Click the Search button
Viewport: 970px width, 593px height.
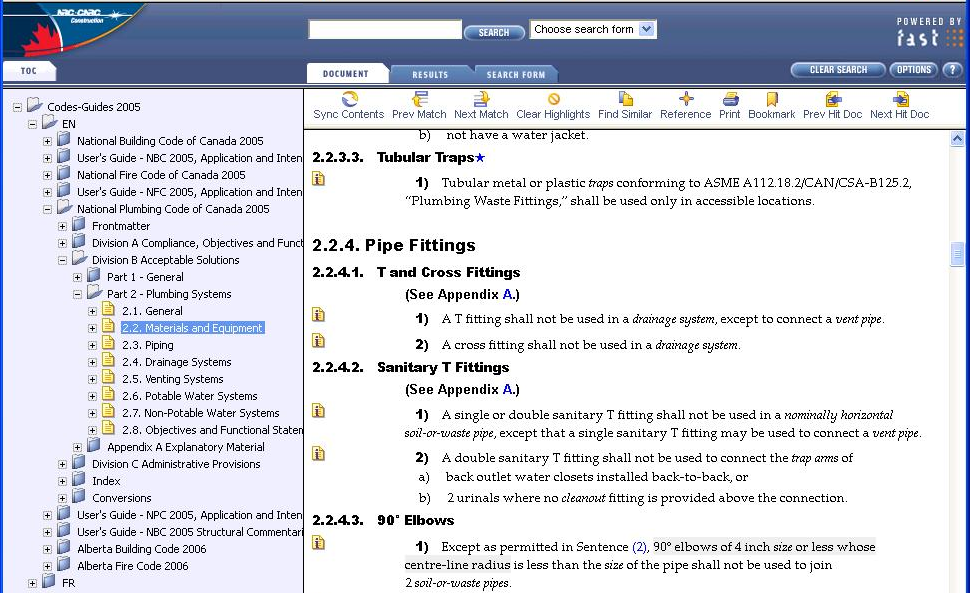[x=494, y=32]
